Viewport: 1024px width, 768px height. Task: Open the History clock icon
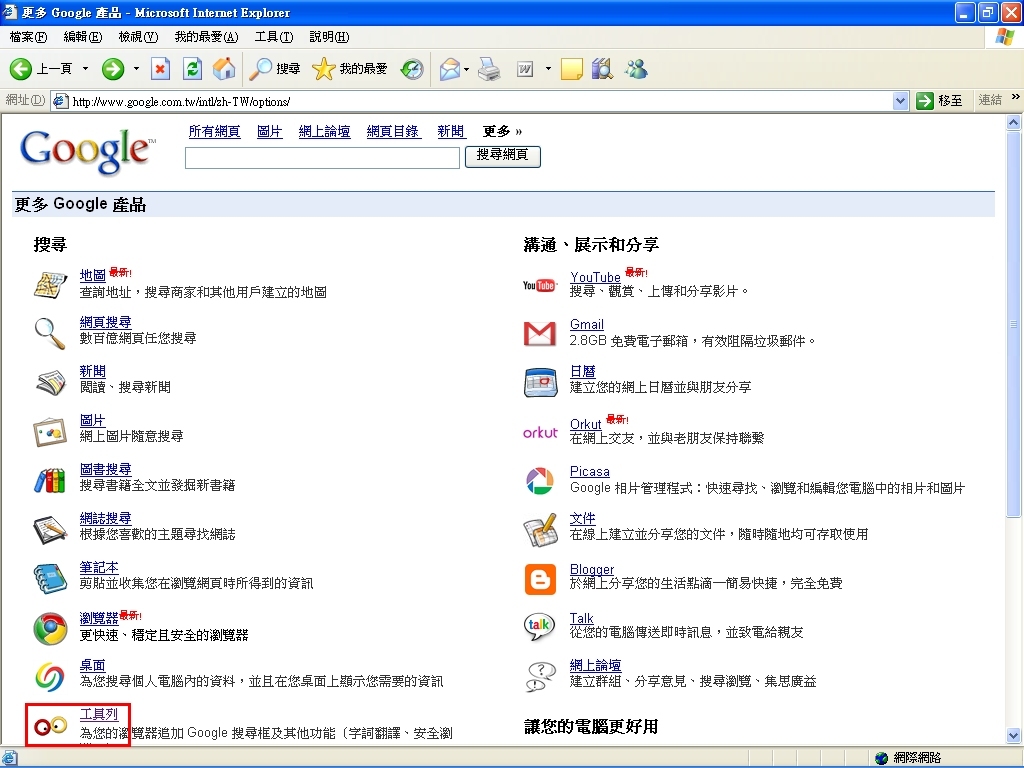[412, 69]
